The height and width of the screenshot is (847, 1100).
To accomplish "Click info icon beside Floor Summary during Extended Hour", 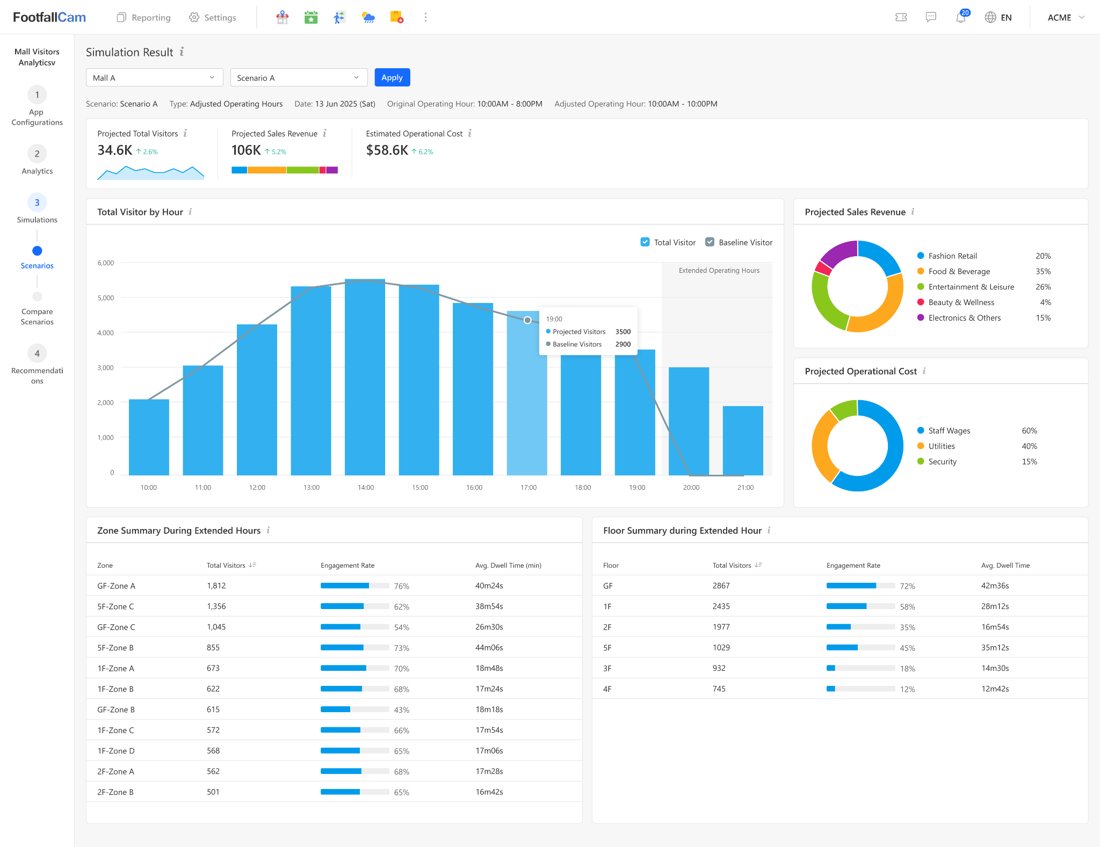I will point(769,530).
